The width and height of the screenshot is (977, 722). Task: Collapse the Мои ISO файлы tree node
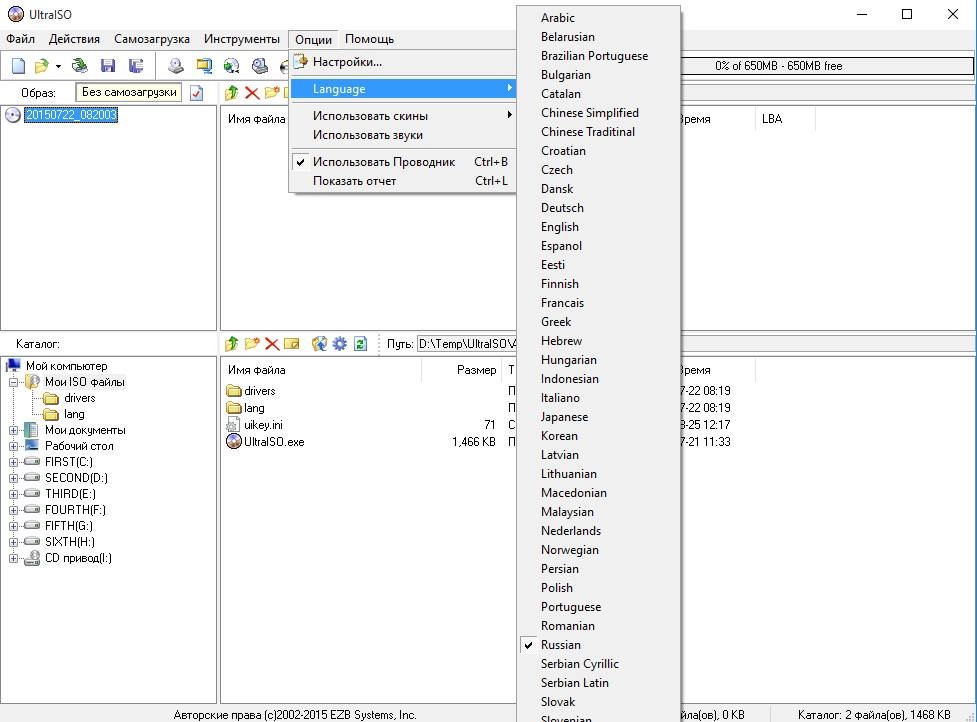pyautogui.click(x=13, y=382)
